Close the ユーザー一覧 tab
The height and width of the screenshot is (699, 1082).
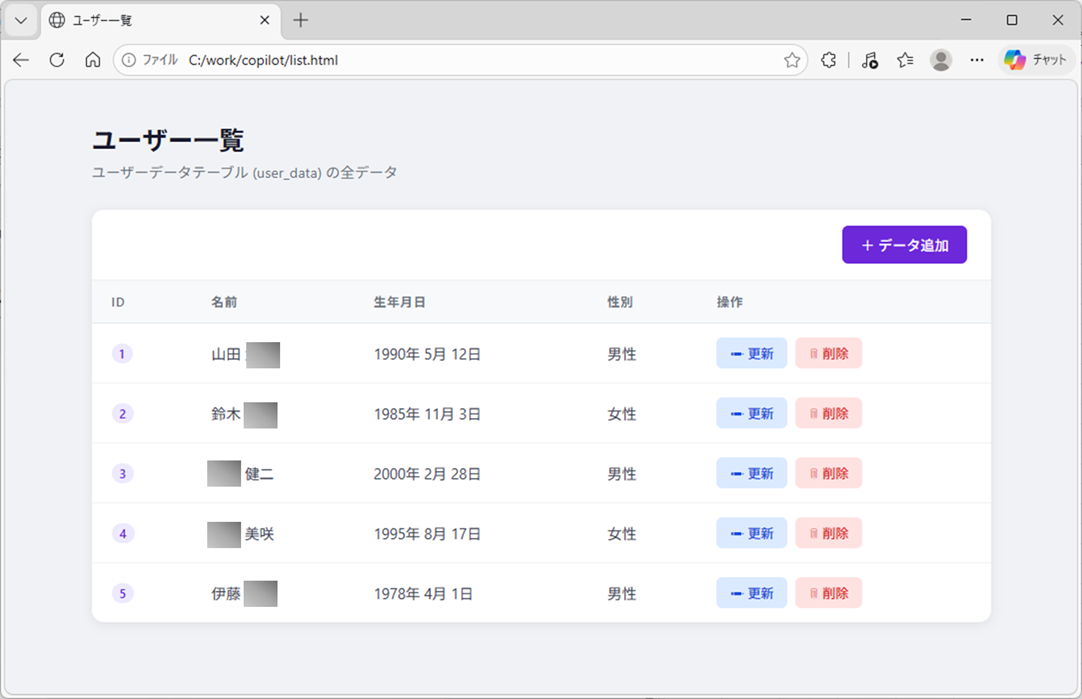coord(265,20)
